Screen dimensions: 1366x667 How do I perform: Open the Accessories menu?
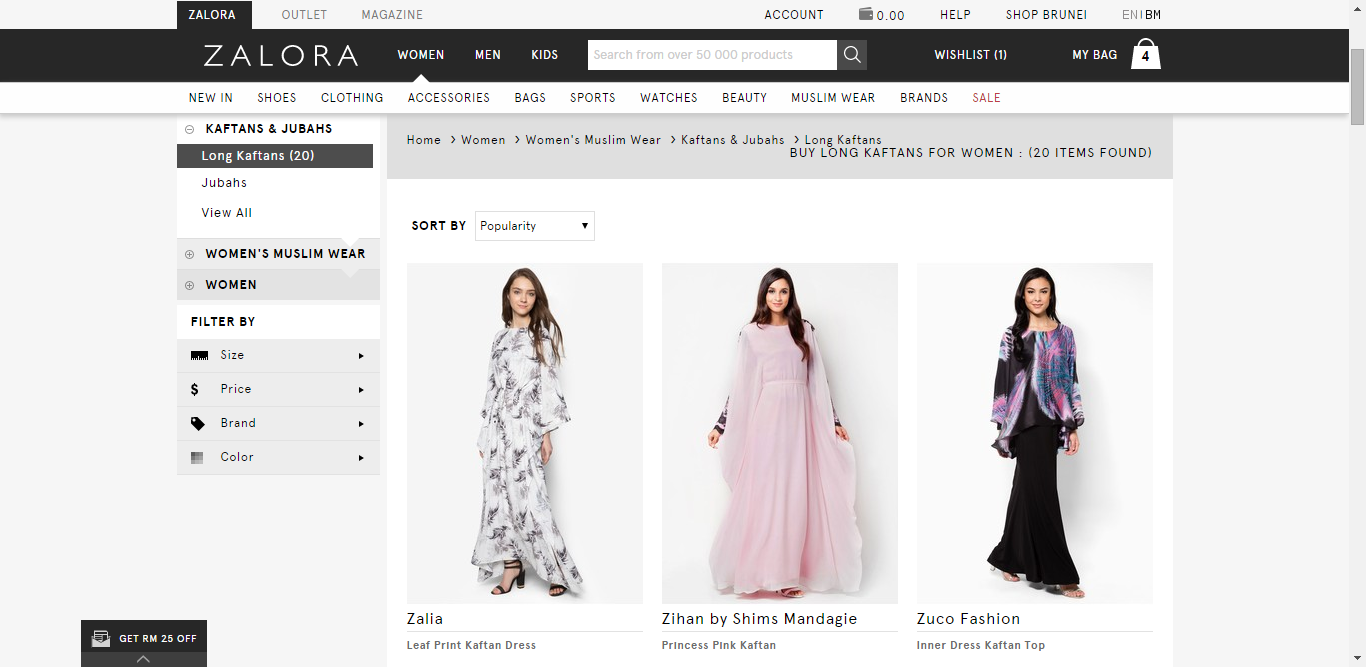[x=449, y=98]
